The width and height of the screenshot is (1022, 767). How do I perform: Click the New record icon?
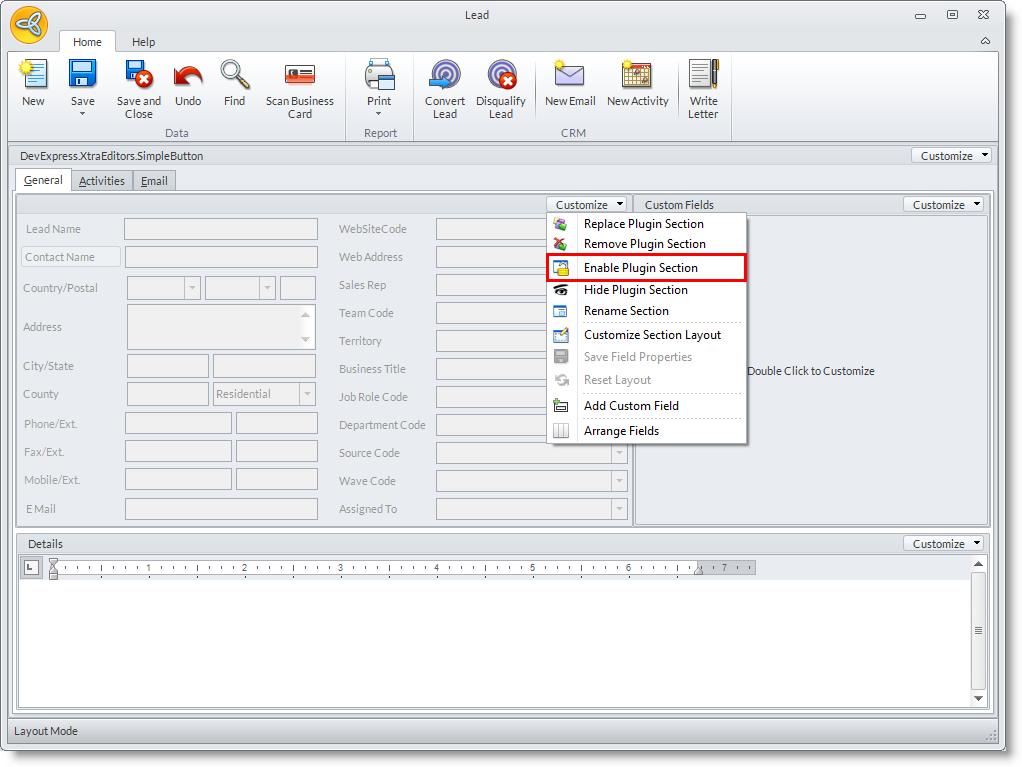click(33, 76)
